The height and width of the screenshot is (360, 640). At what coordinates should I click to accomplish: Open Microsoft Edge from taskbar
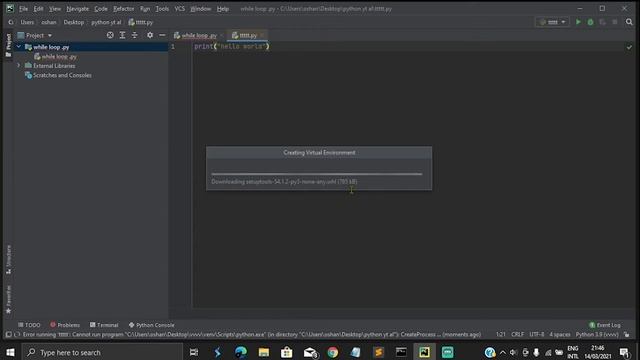coord(240,352)
